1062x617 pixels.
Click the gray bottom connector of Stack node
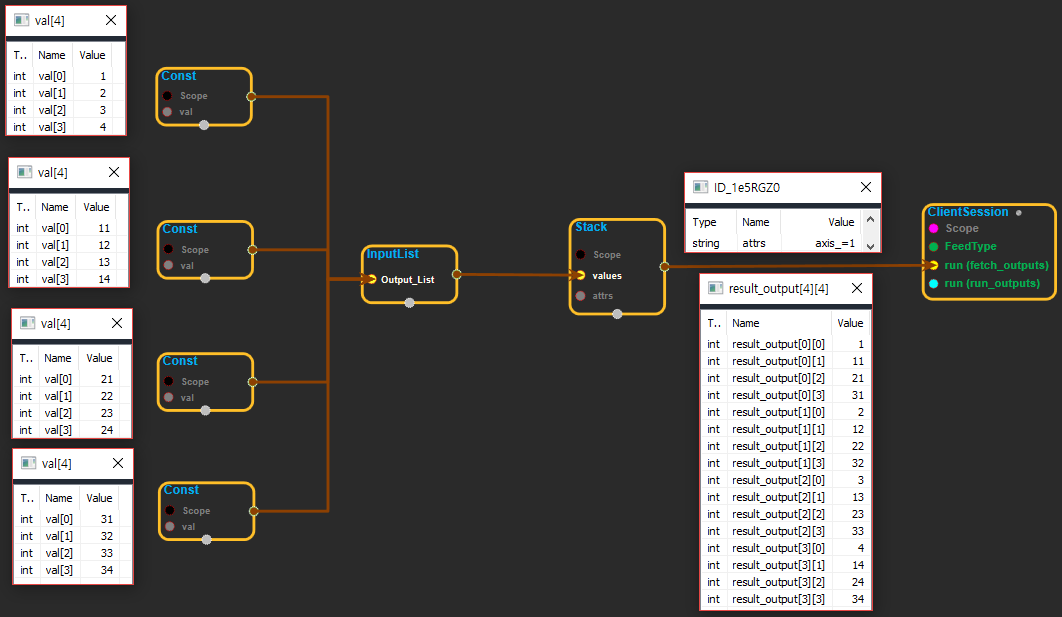click(x=617, y=314)
